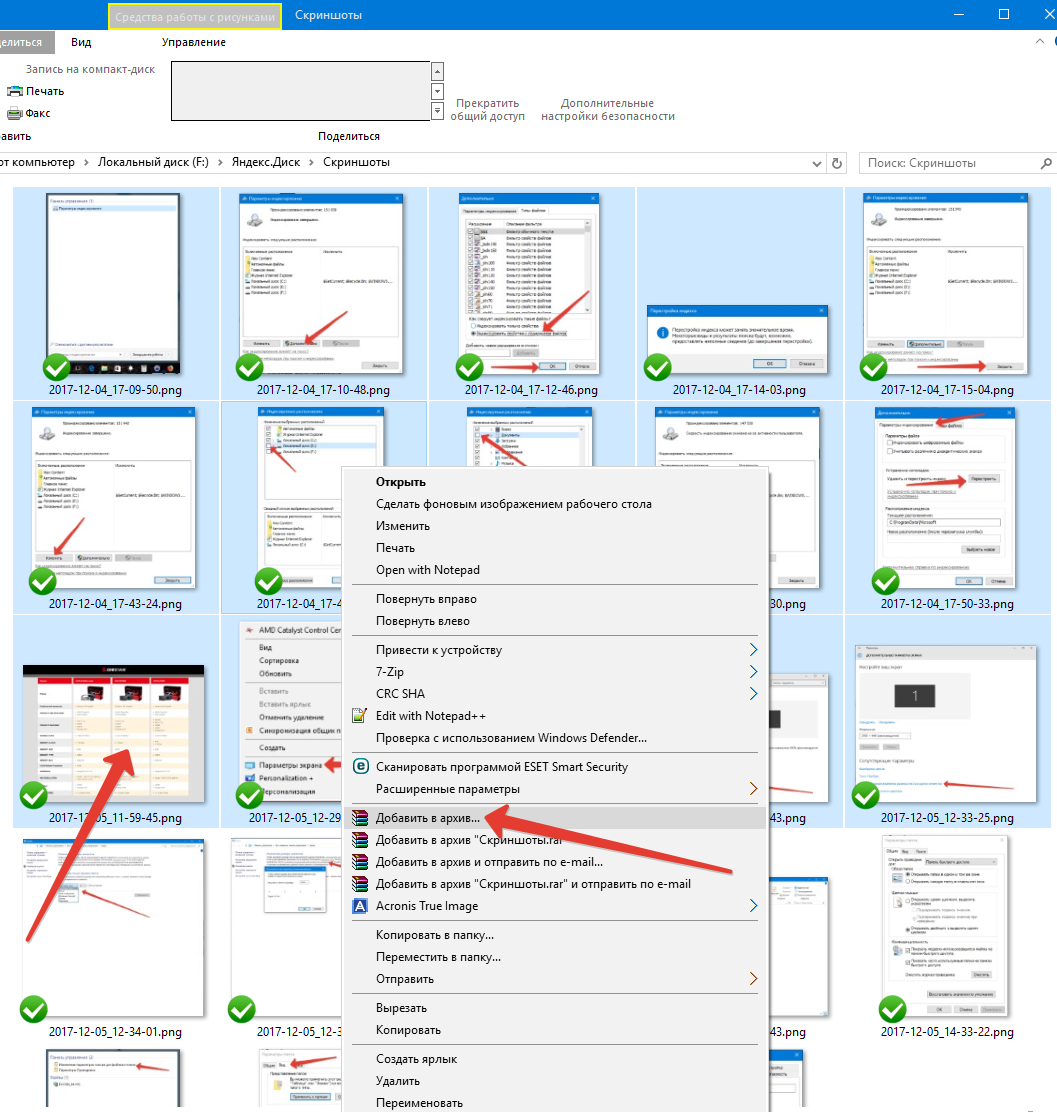The height and width of the screenshot is (1112, 1057).
Task: Click the WinRAR icon beside Добавить в архив...
Action: point(360,818)
